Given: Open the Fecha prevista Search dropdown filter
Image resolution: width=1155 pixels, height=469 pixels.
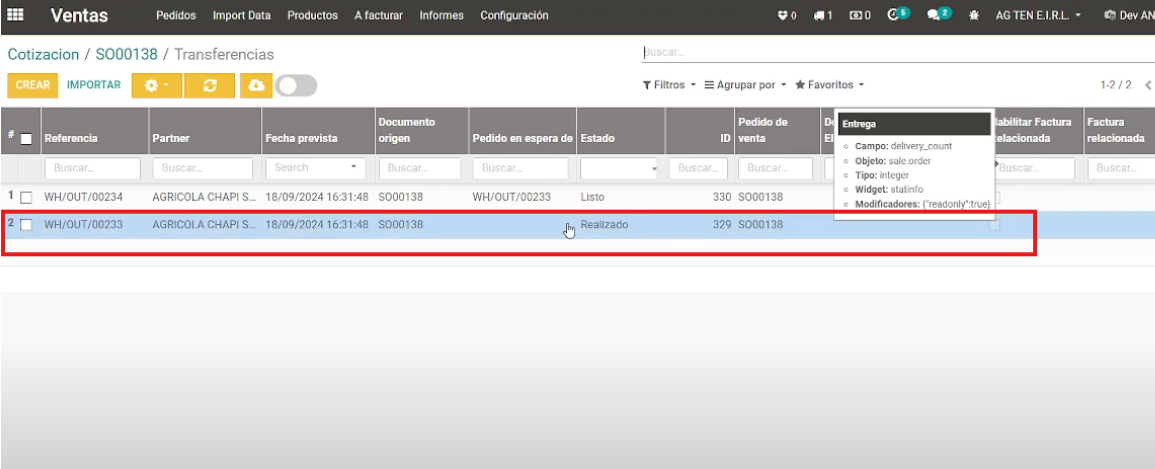Looking at the screenshot, I should [315, 168].
